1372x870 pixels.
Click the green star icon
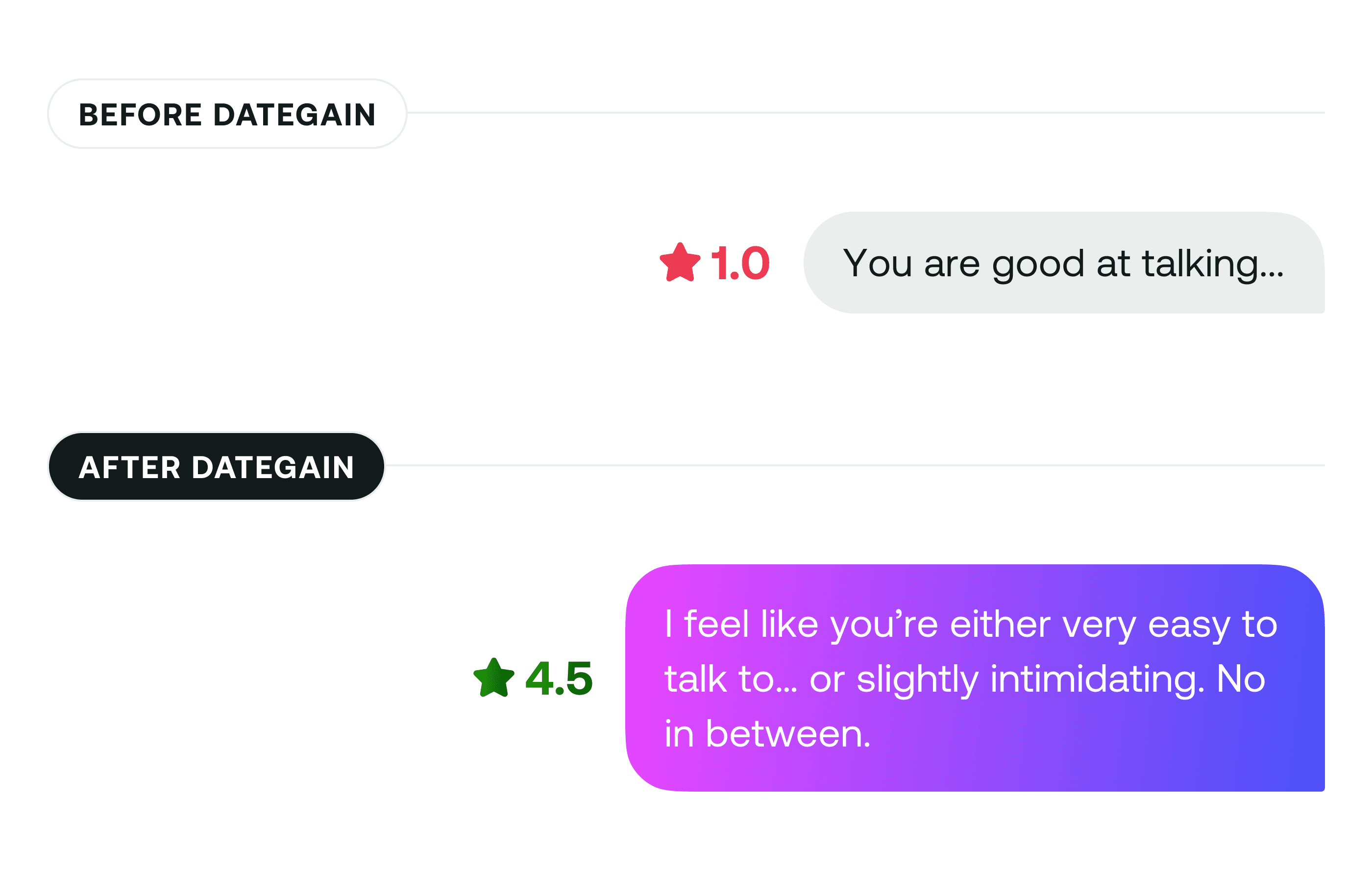click(494, 677)
